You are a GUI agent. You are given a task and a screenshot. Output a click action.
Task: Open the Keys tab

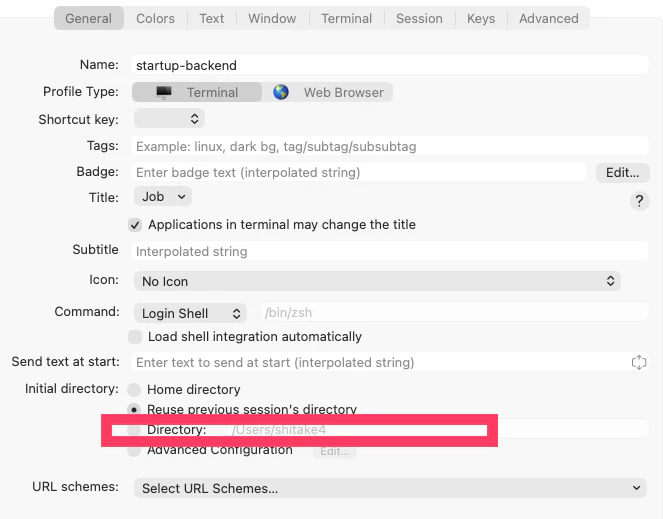(x=481, y=18)
